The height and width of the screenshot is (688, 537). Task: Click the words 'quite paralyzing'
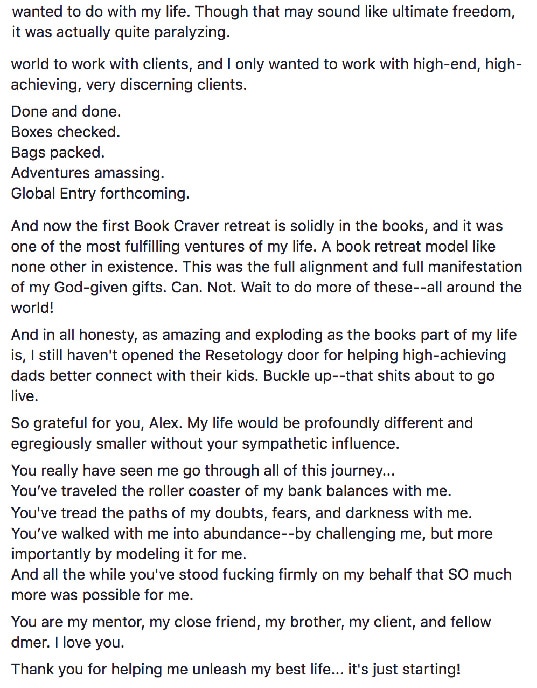click(x=172, y=32)
